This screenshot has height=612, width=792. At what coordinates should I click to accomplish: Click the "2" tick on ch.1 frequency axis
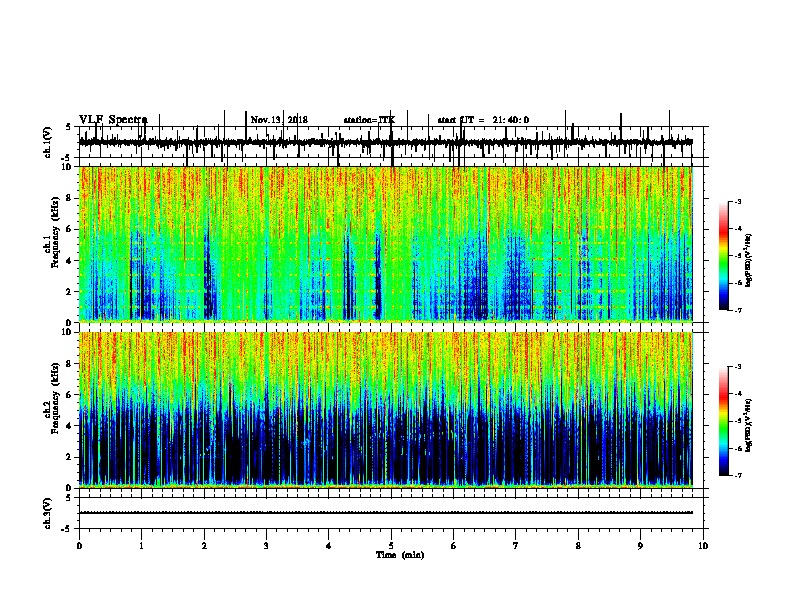click(x=71, y=291)
